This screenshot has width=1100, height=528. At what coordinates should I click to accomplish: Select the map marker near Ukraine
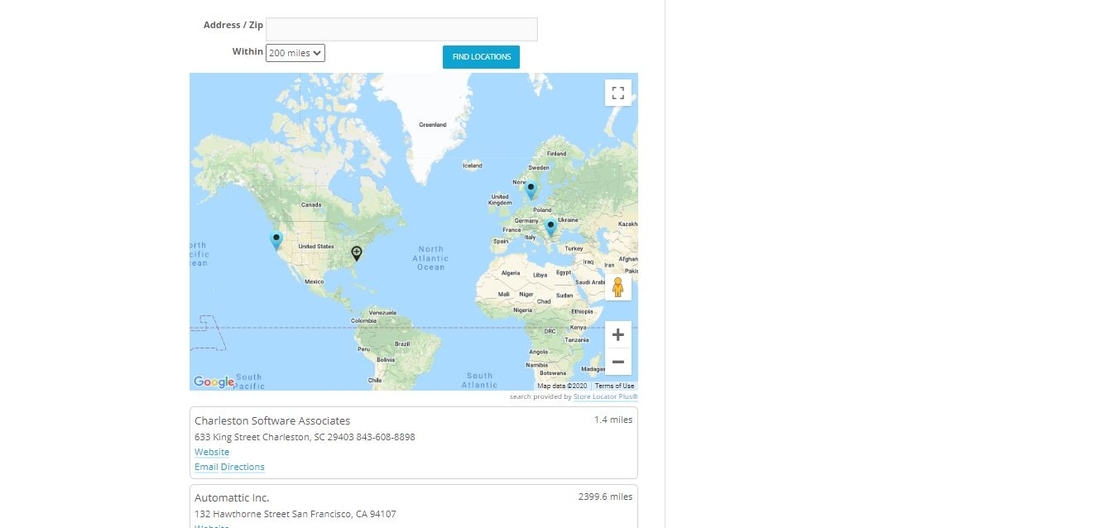[550, 227]
